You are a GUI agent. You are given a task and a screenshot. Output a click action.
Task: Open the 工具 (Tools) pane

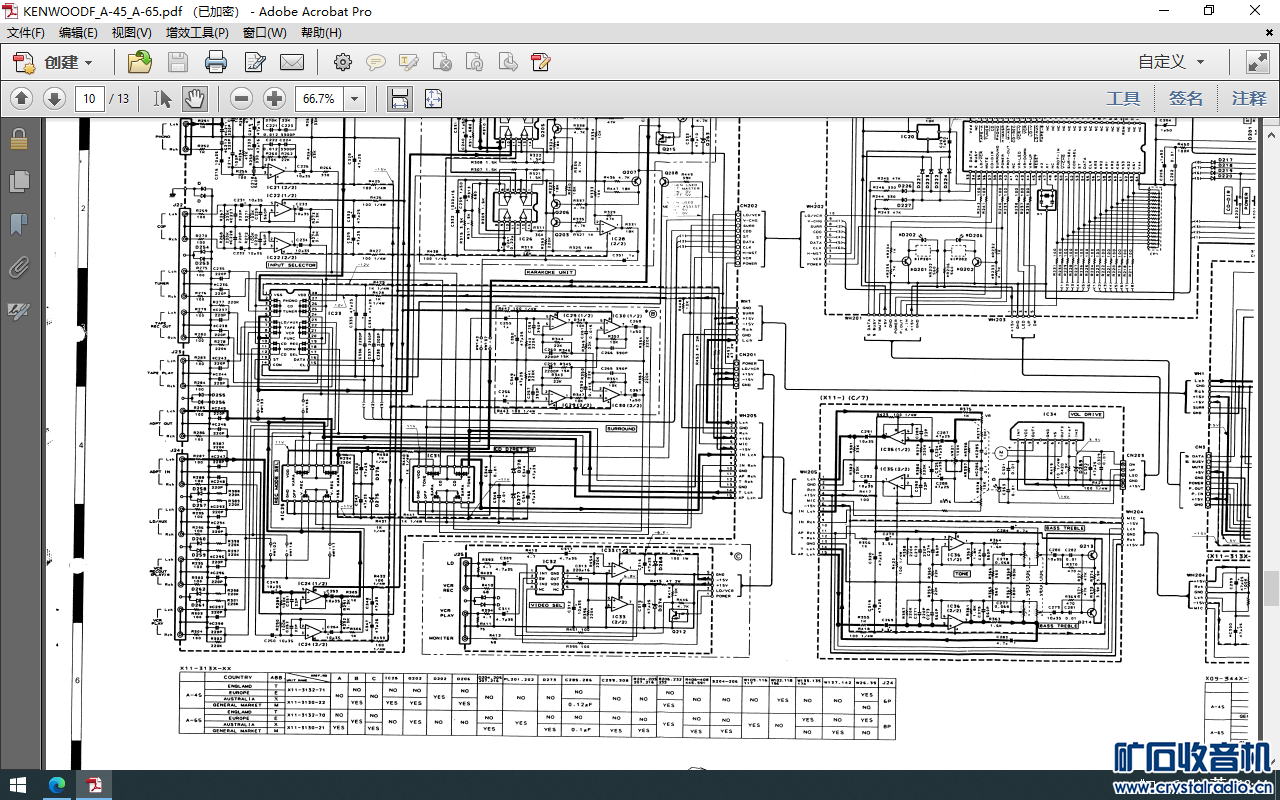coord(1123,98)
